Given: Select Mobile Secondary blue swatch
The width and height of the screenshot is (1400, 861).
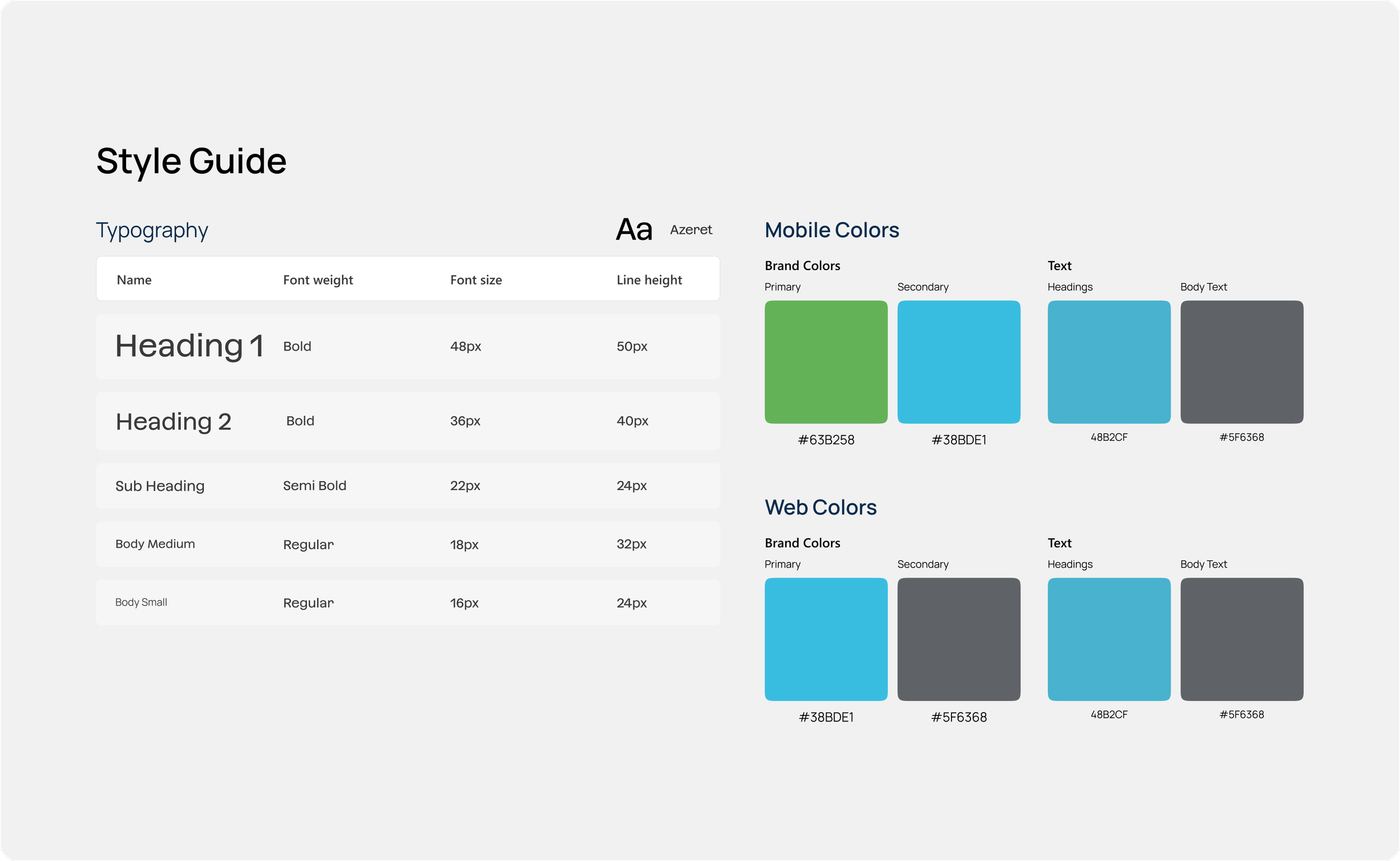Looking at the screenshot, I should coord(958,362).
